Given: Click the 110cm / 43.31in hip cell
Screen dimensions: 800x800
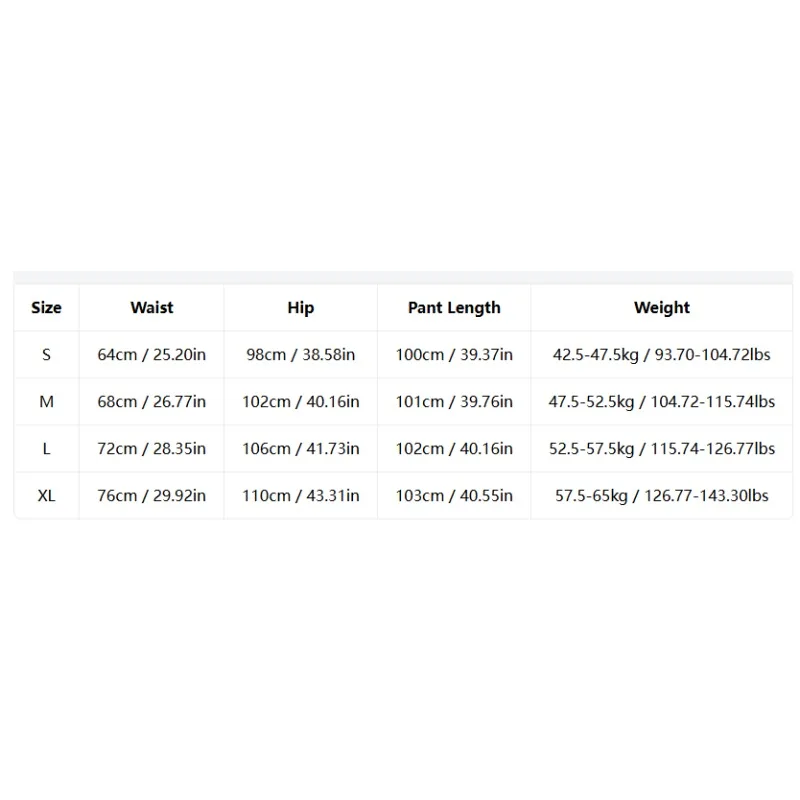Looking at the screenshot, I should pyautogui.click(x=301, y=495).
